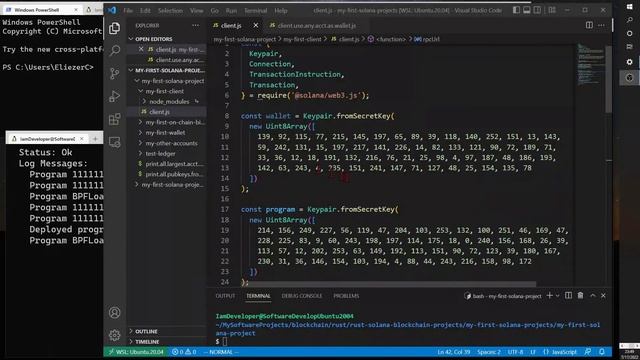The height and width of the screenshot is (360, 640).
Task: Open Remote Explorer view
Action: point(115,142)
